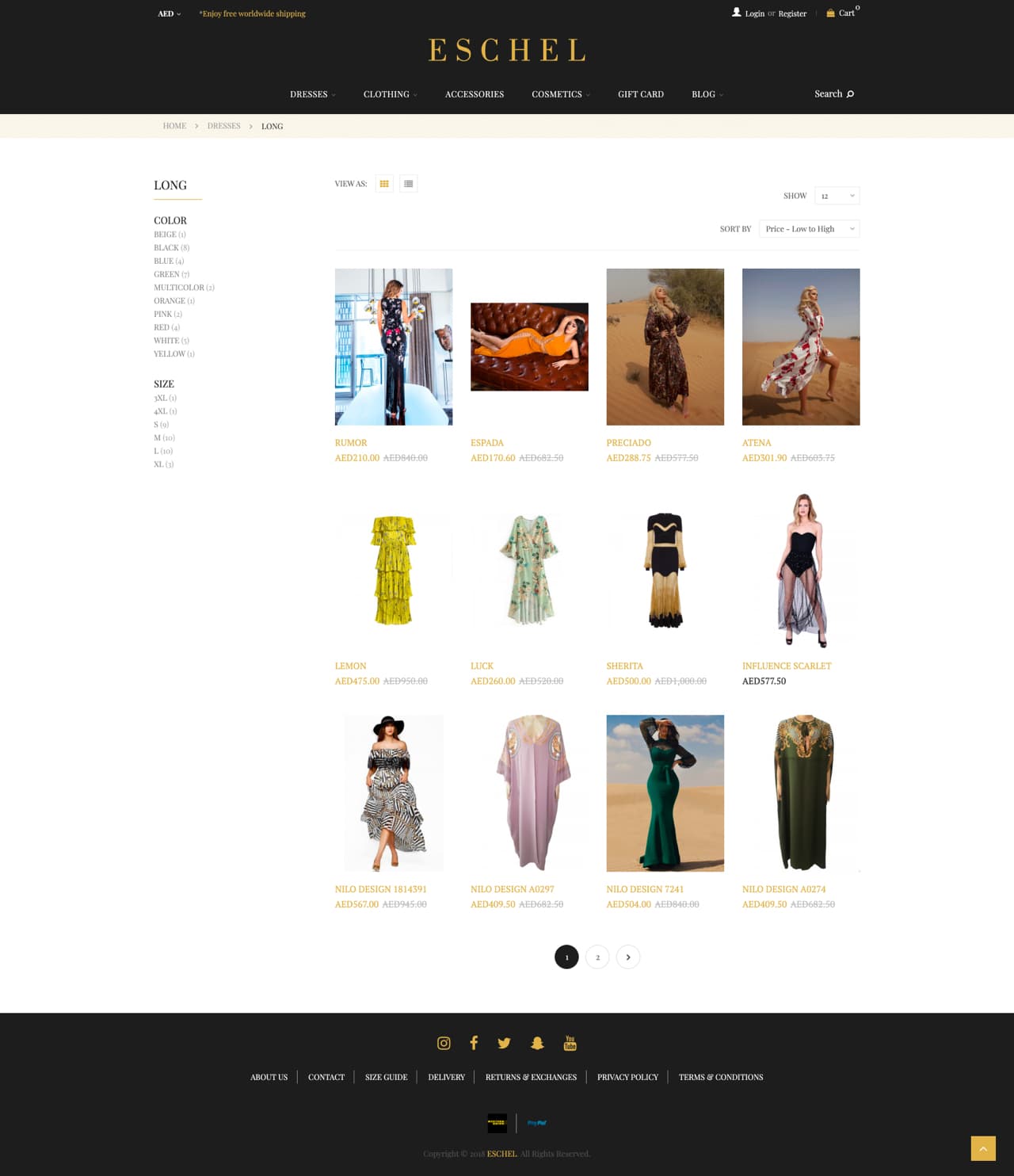1014x1176 pixels.
Task: Expand the Clothing menu
Action: click(390, 94)
